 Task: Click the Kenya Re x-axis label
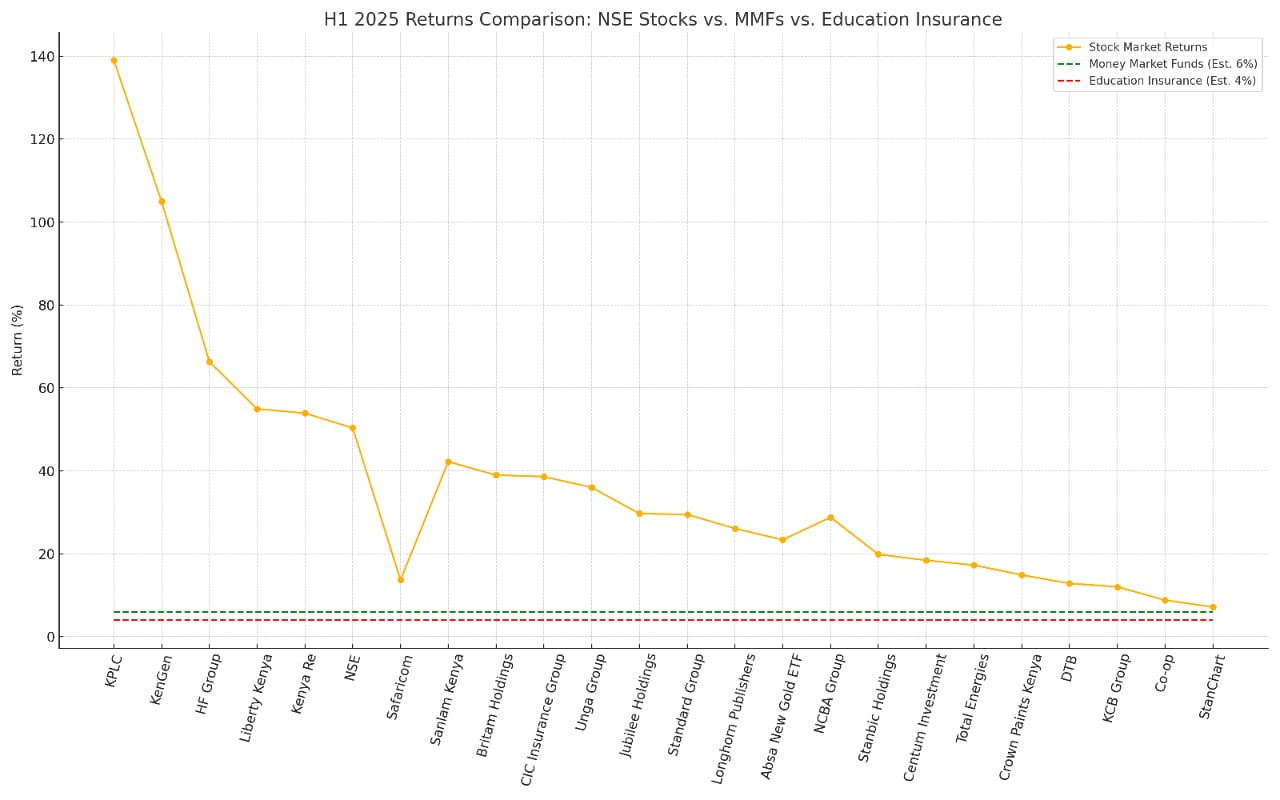pyautogui.click(x=303, y=683)
